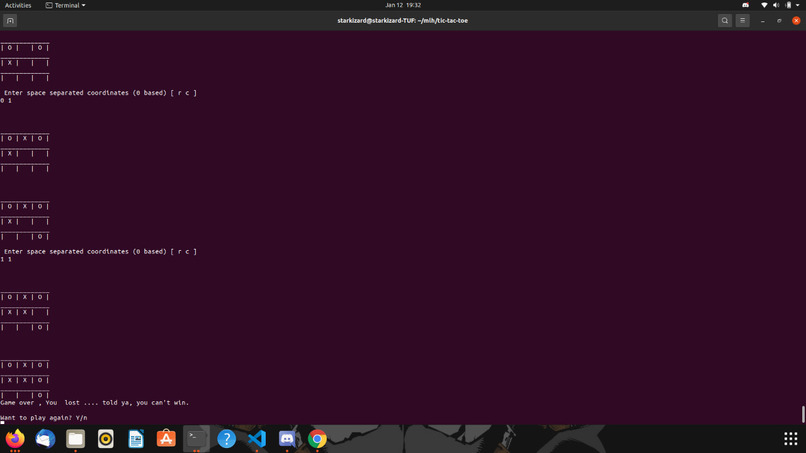The image size is (806, 453).
Task: Click the entered coordinates '0 1' line
Action: pos(6,100)
